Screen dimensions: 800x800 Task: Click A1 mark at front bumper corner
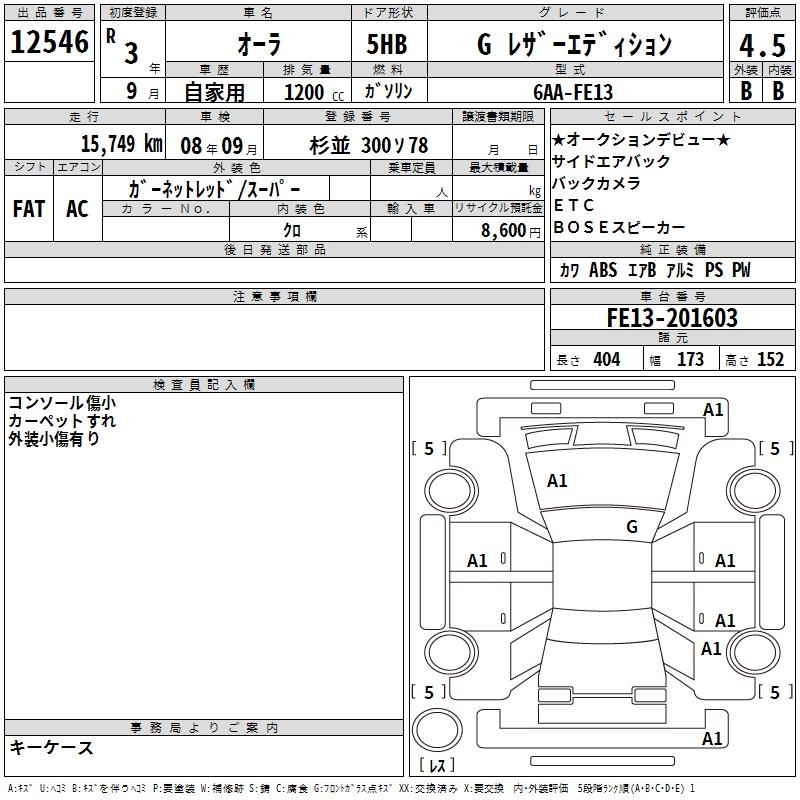tap(713, 410)
